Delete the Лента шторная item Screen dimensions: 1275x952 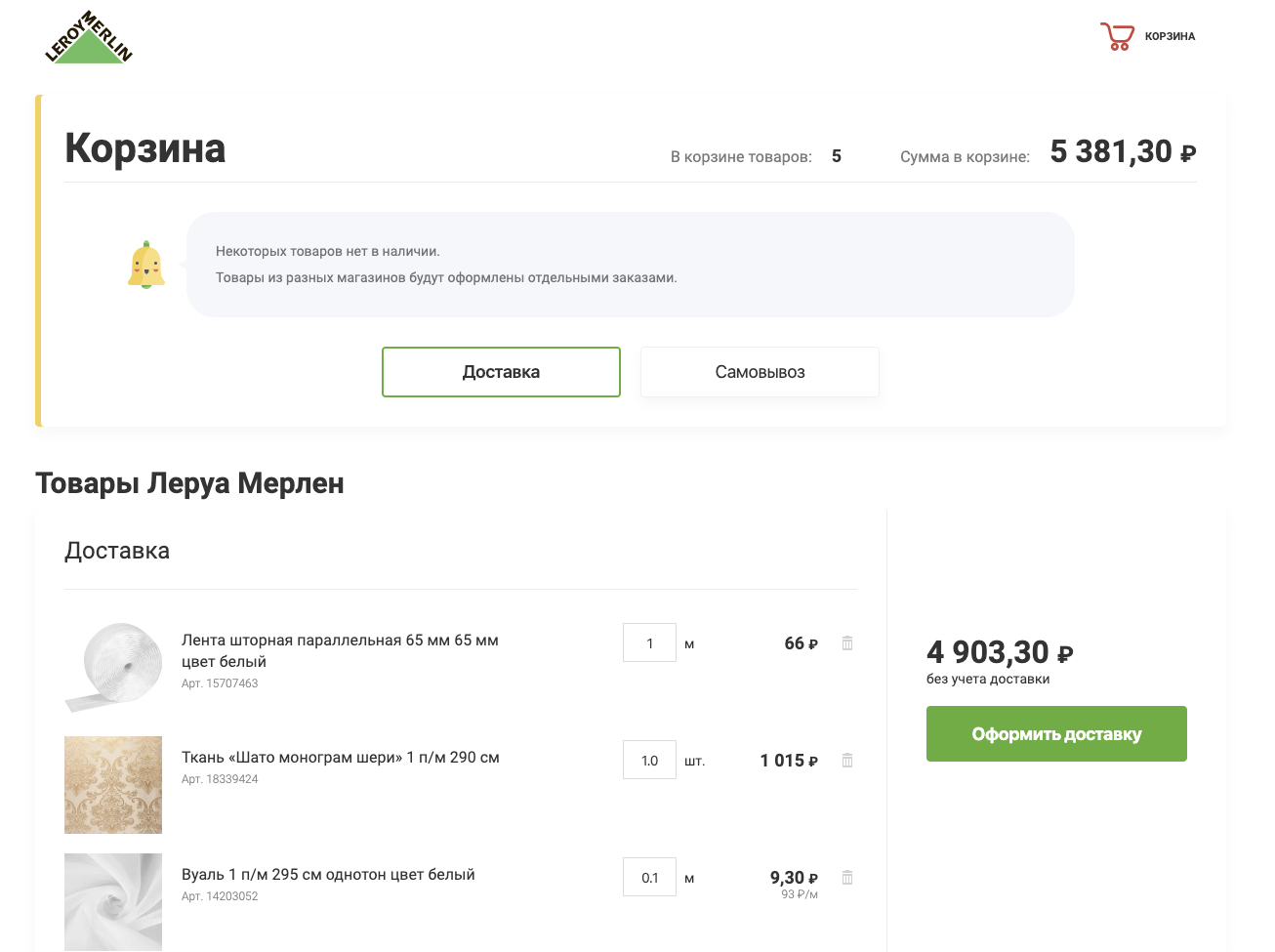coord(847,643)
